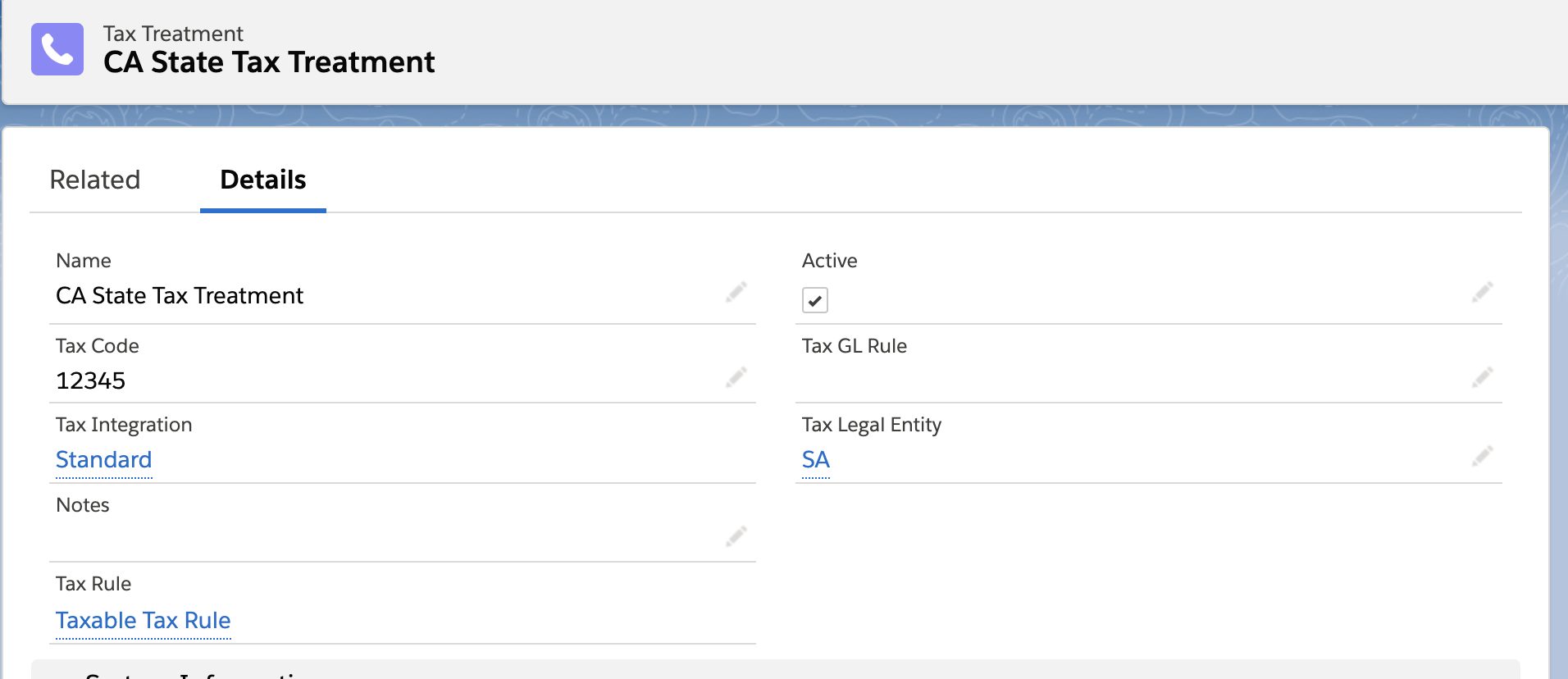This screenshot has height=679, width=1568.
Task: Click the Name value CA State Tax Treatment
Action: click(x=180, y=295)
